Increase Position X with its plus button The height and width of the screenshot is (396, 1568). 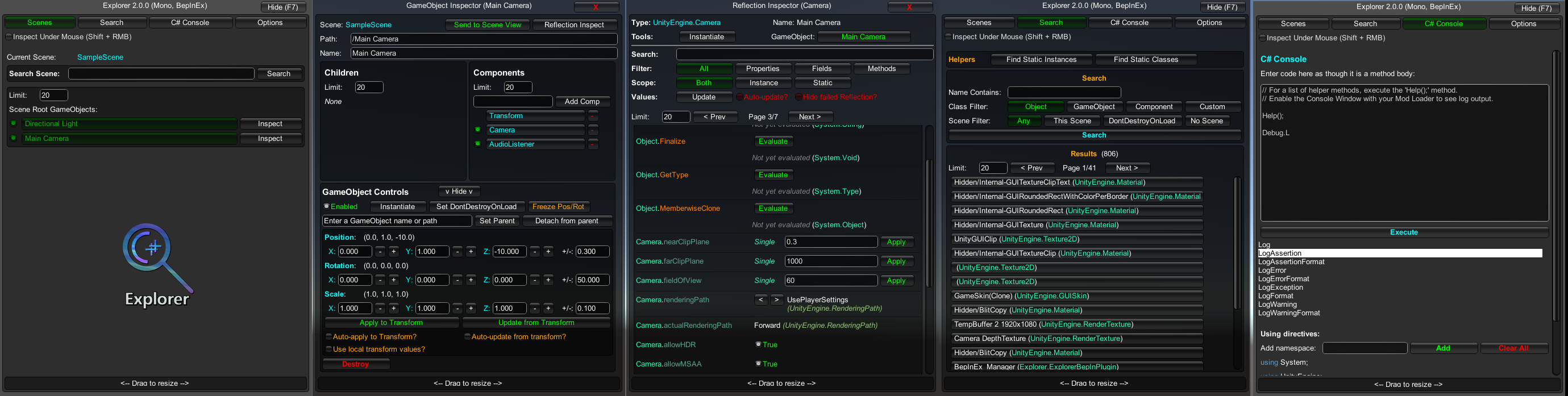(394, 251)
